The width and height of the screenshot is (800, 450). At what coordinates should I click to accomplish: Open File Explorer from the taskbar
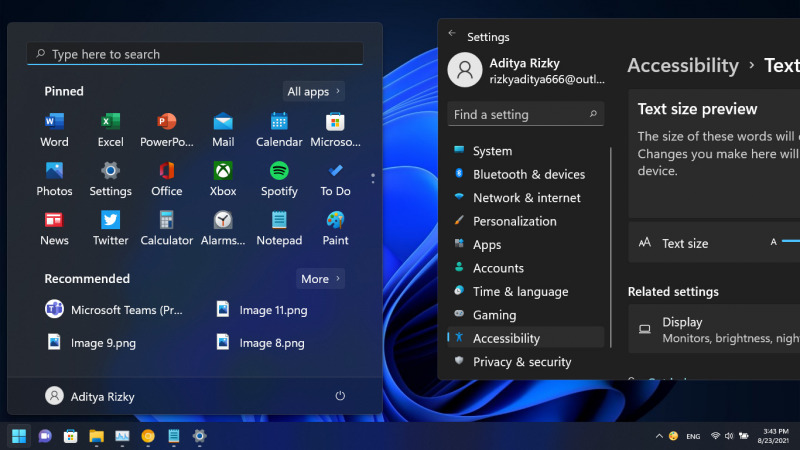96,436
